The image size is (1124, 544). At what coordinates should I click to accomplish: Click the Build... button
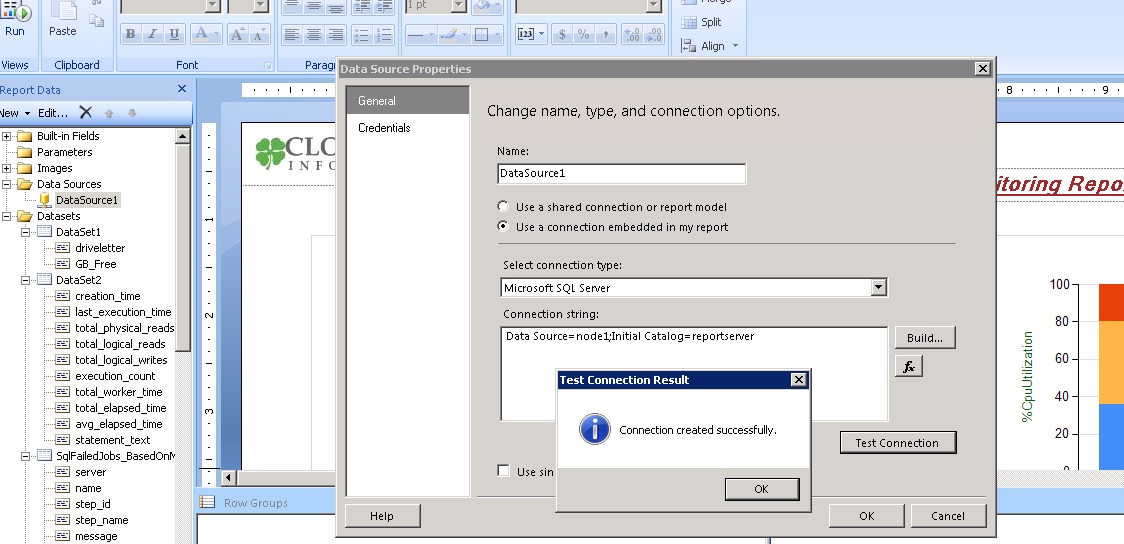coord(924,338)
